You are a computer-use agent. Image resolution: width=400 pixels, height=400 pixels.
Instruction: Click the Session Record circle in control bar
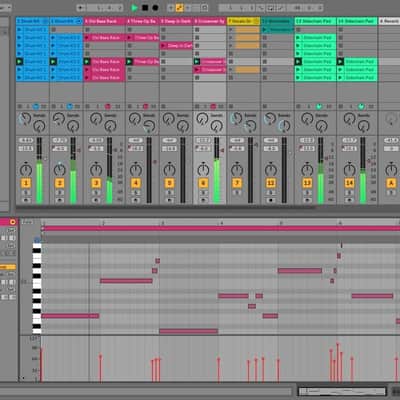tap(204, 8)
